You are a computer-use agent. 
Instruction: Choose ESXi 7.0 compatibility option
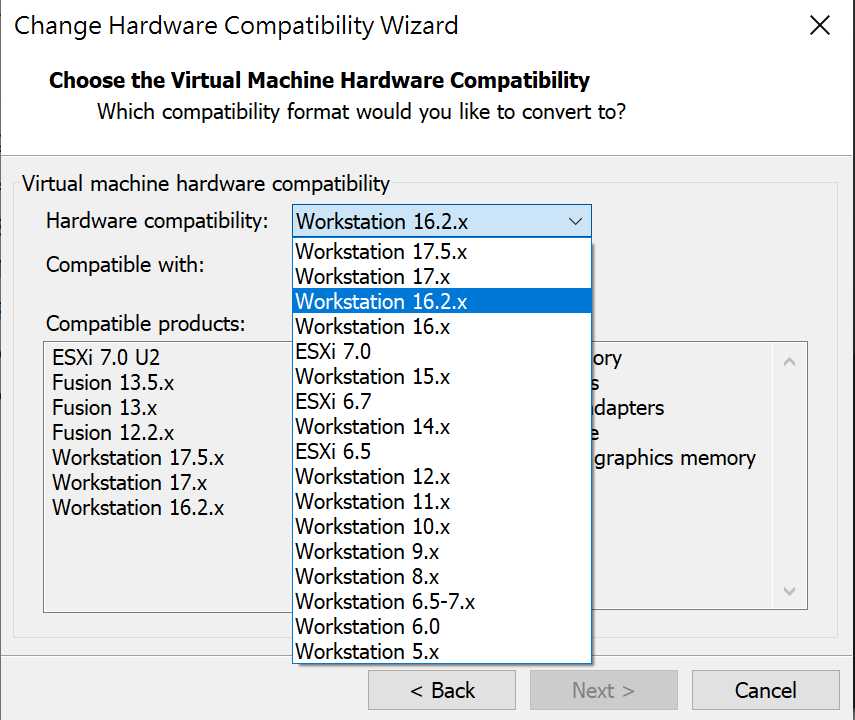[x=442, y=352]
